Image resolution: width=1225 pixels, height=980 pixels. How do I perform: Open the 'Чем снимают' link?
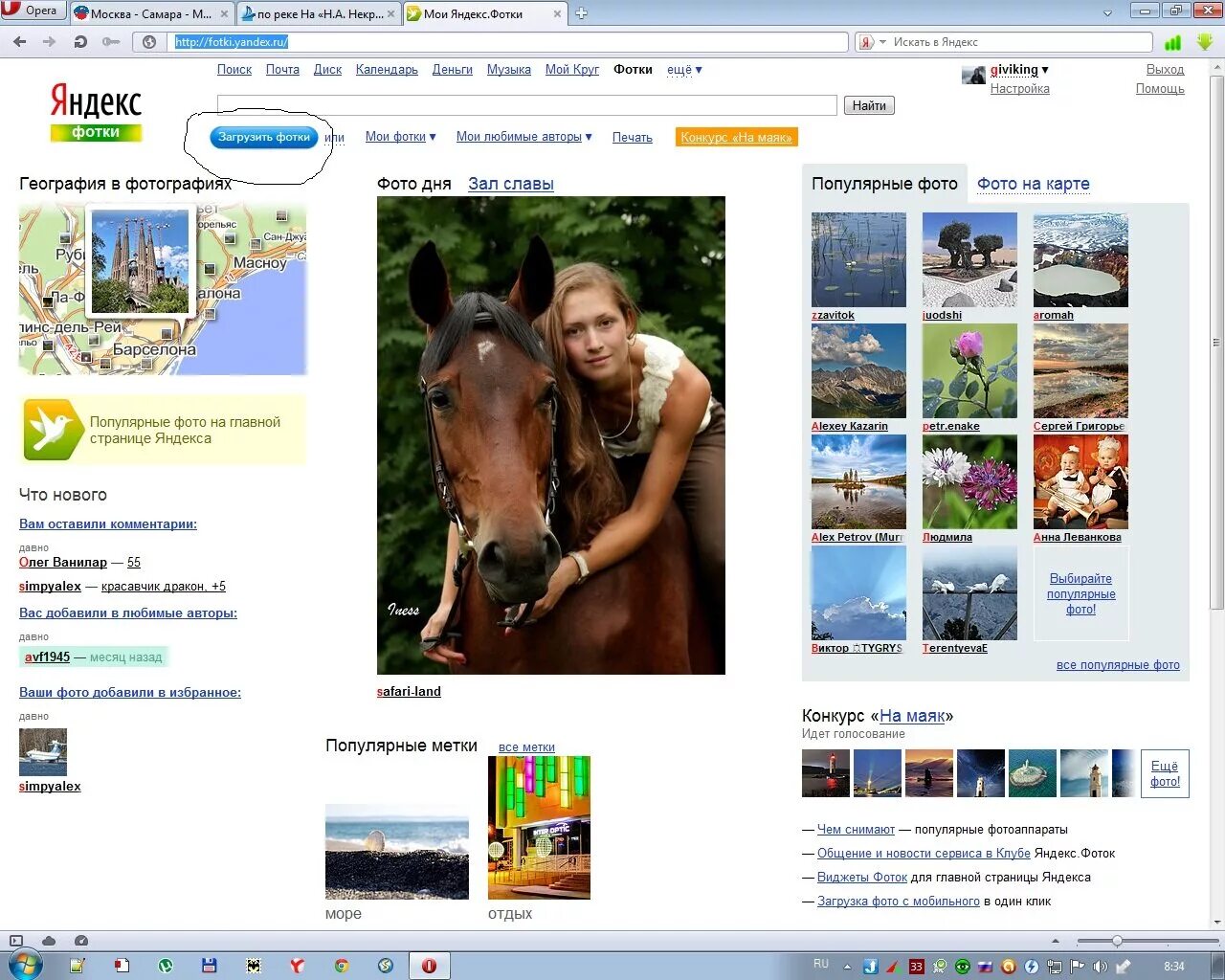[856, 830]
